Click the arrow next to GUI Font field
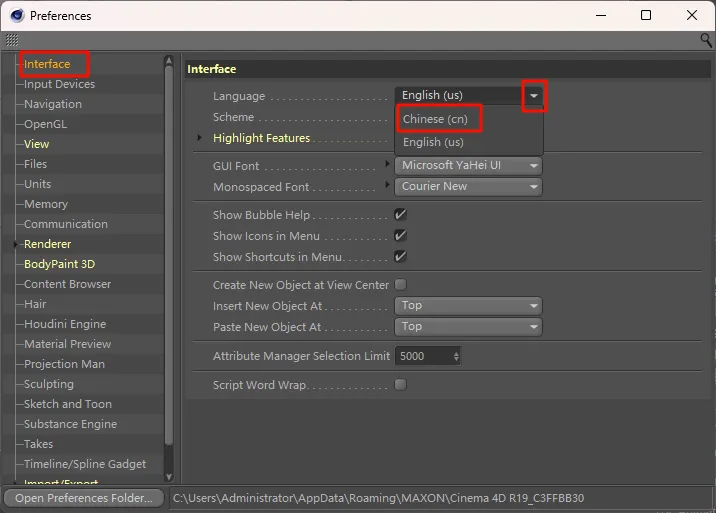 click(x=387, y=163)
